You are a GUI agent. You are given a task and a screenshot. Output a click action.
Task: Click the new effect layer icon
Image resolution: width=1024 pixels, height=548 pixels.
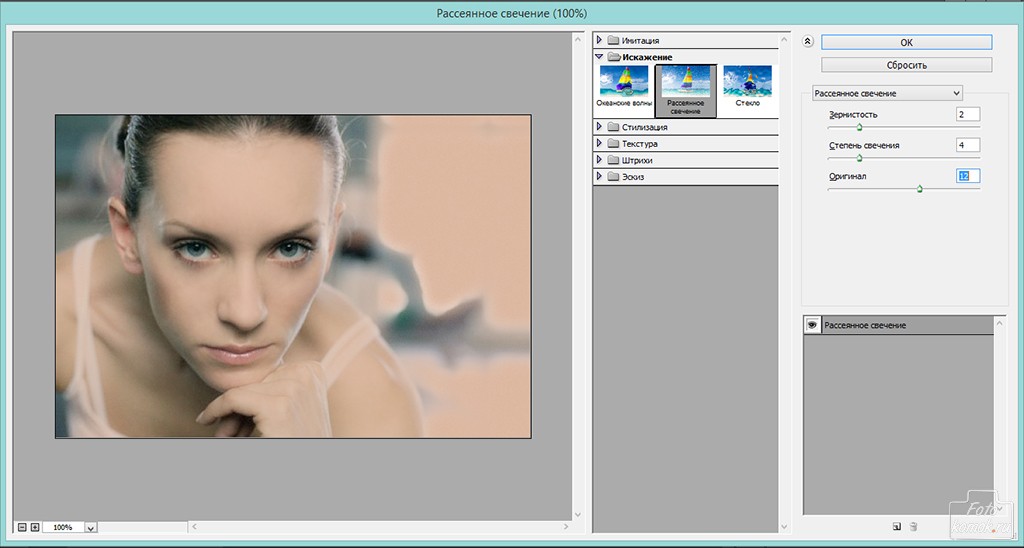(x=897, y=526)
